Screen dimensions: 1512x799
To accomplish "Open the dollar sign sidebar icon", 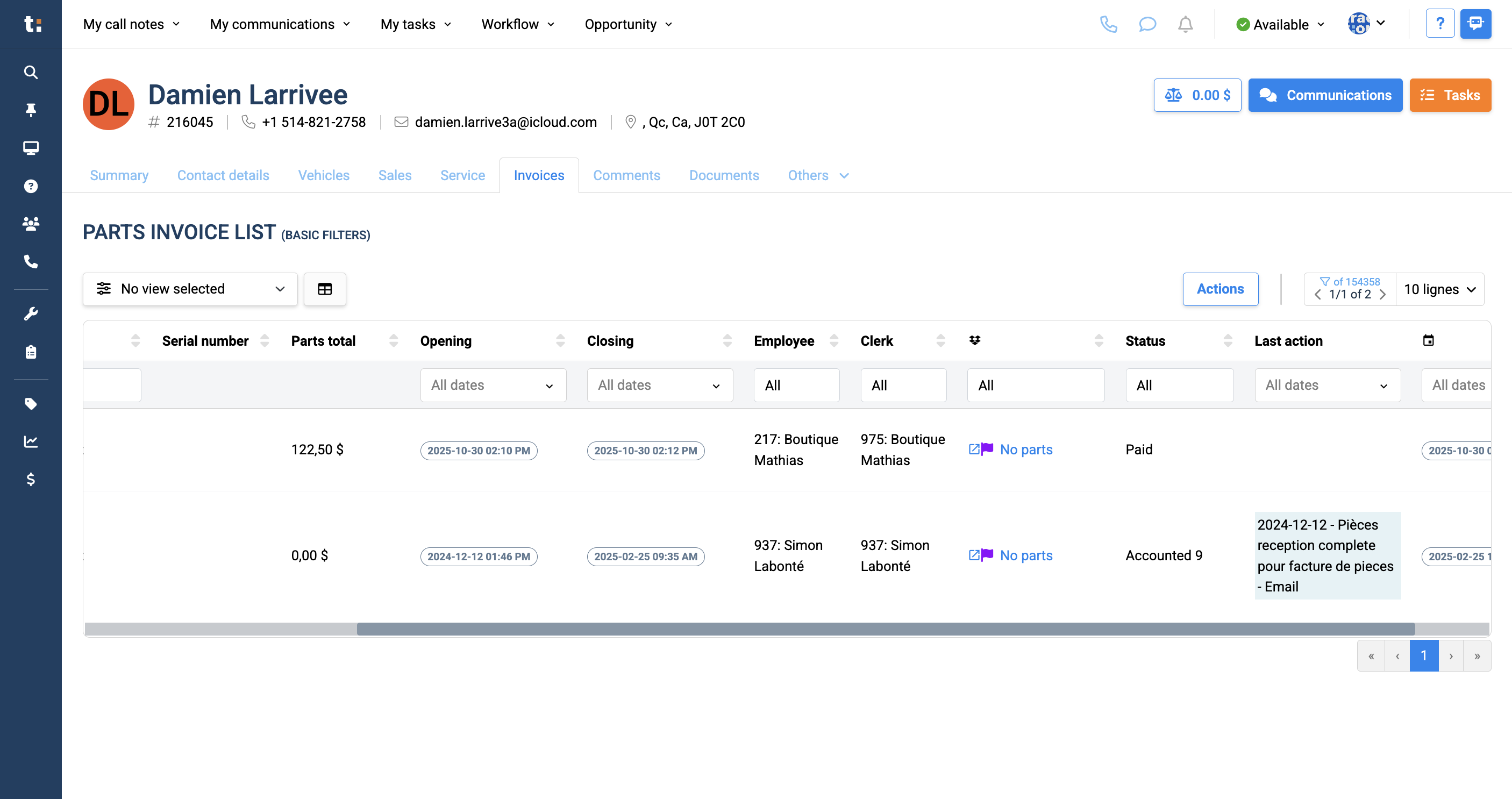I will pos(31,480).
